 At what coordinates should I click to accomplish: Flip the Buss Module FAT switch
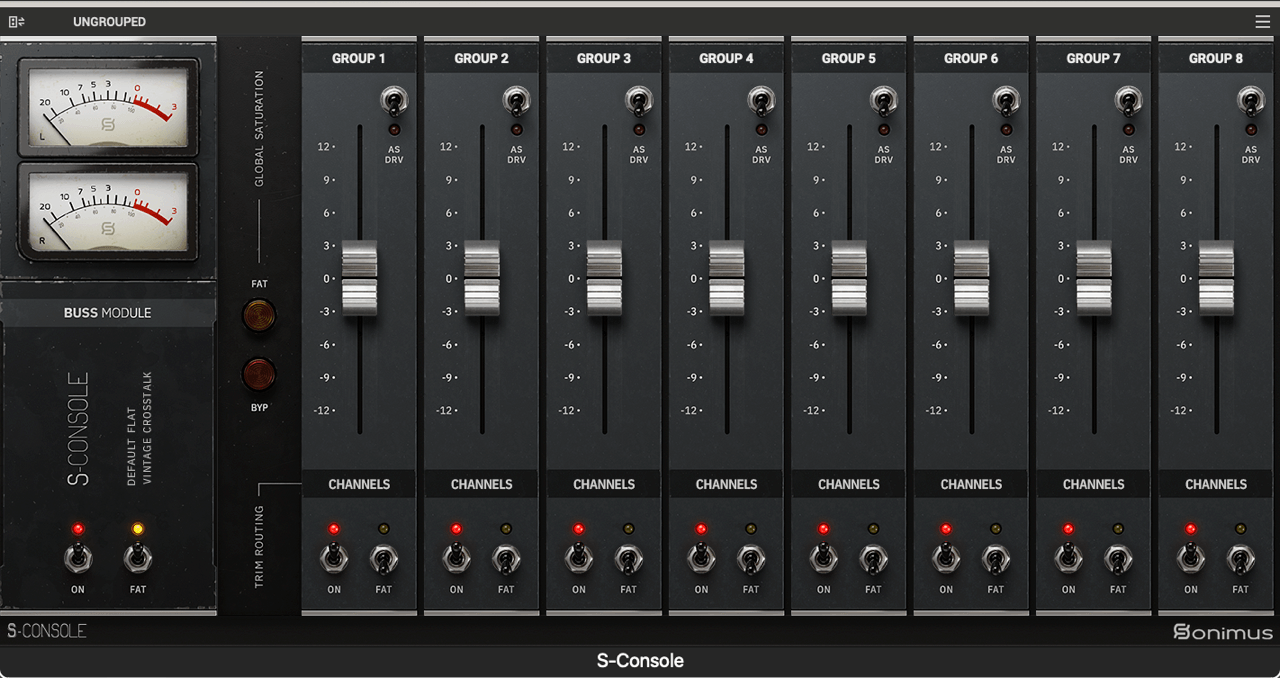[138, 557]
